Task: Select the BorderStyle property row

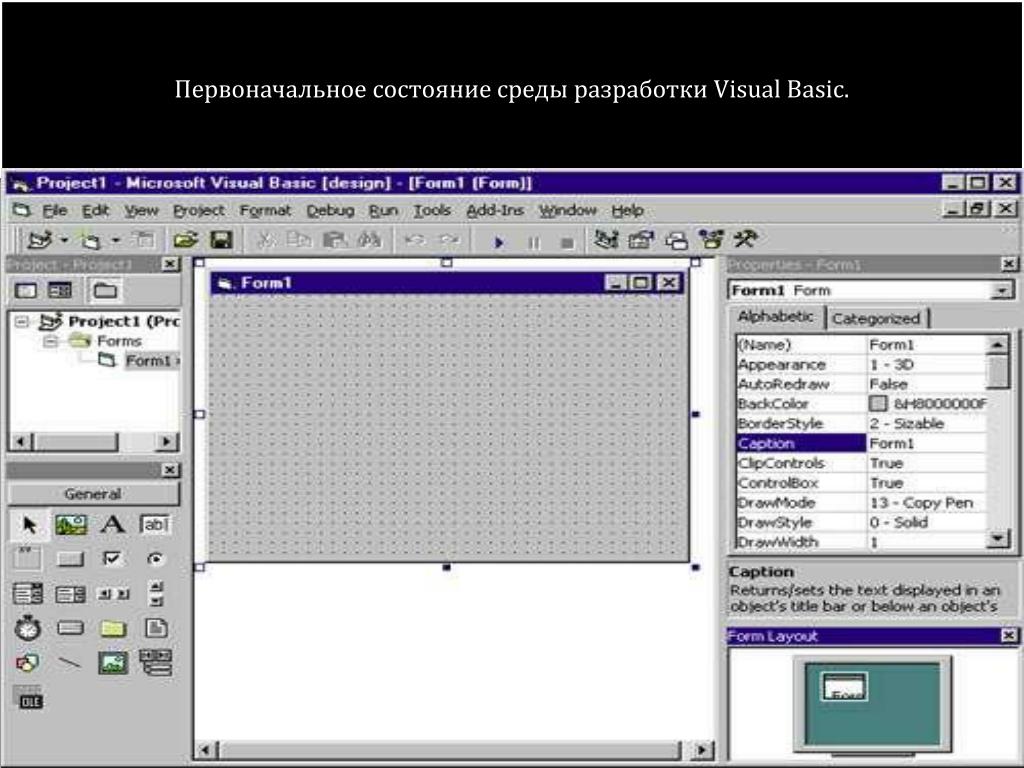Action: tap(861, 423)
